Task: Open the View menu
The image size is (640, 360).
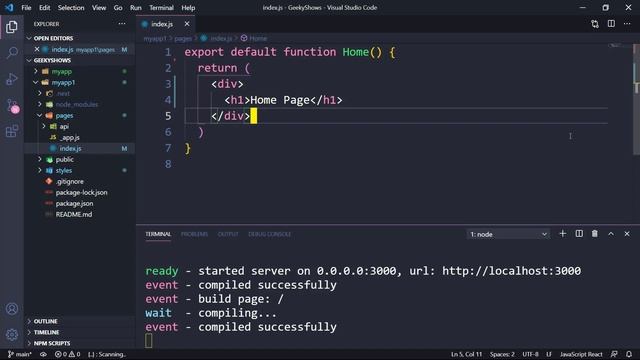Action: point(99,7)
